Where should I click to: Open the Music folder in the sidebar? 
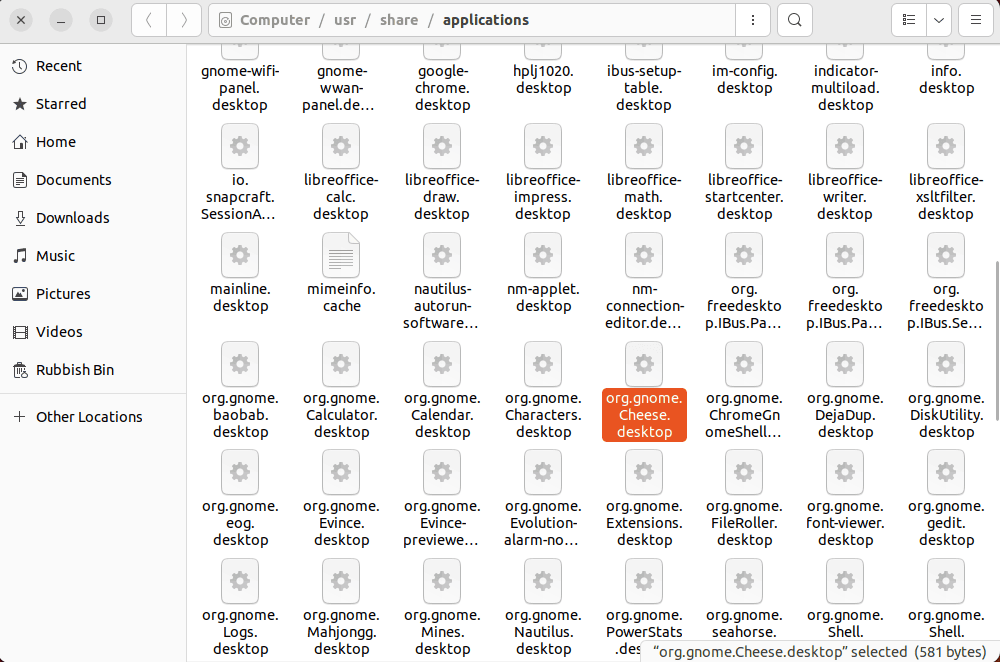pos(57,255)
